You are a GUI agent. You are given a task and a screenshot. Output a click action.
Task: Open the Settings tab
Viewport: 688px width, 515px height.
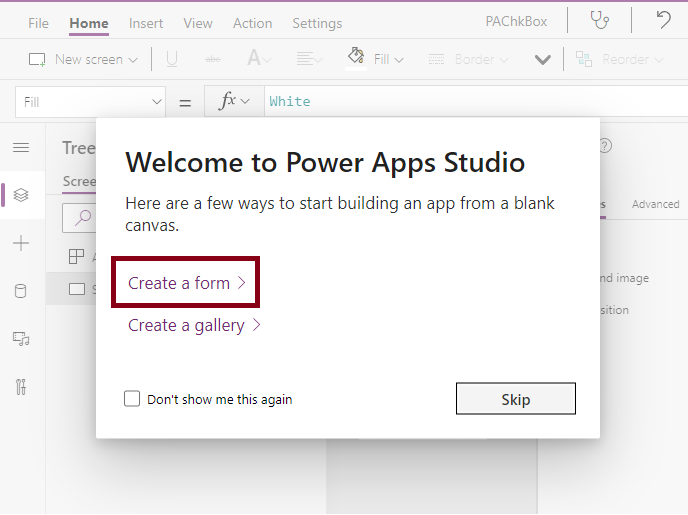click(317, 23)
